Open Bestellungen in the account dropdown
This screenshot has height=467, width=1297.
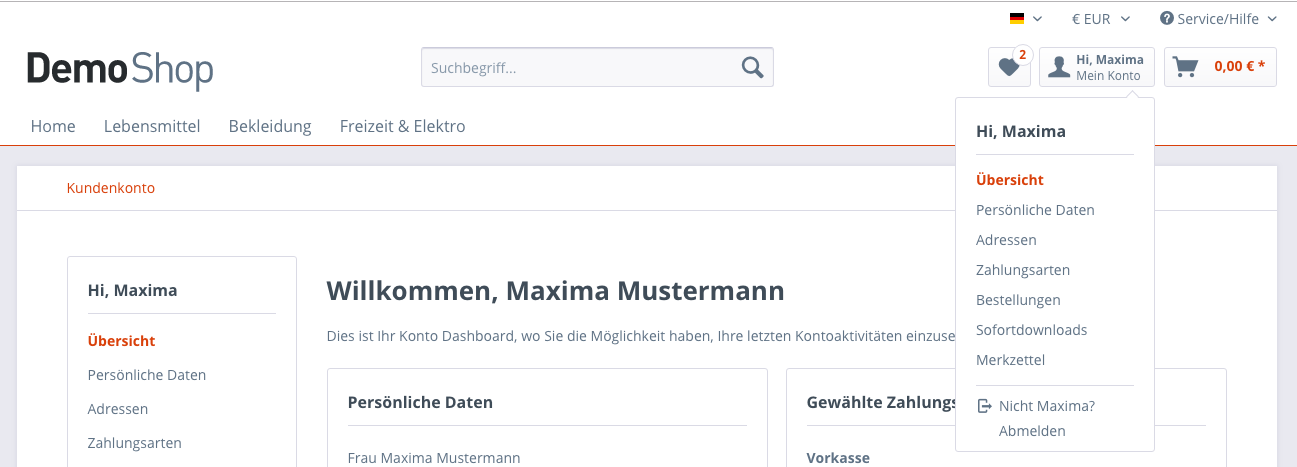pos(1018,300)
